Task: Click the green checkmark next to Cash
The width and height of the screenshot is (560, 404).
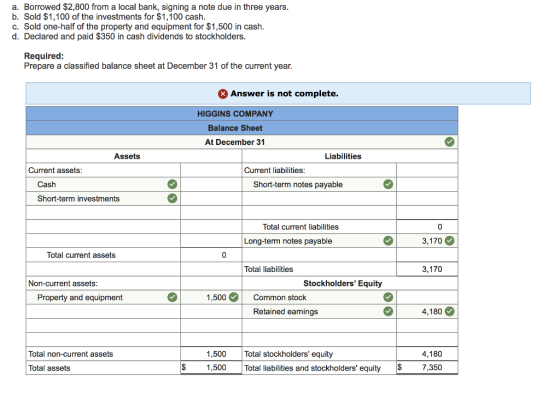Action: pos(172,184)
